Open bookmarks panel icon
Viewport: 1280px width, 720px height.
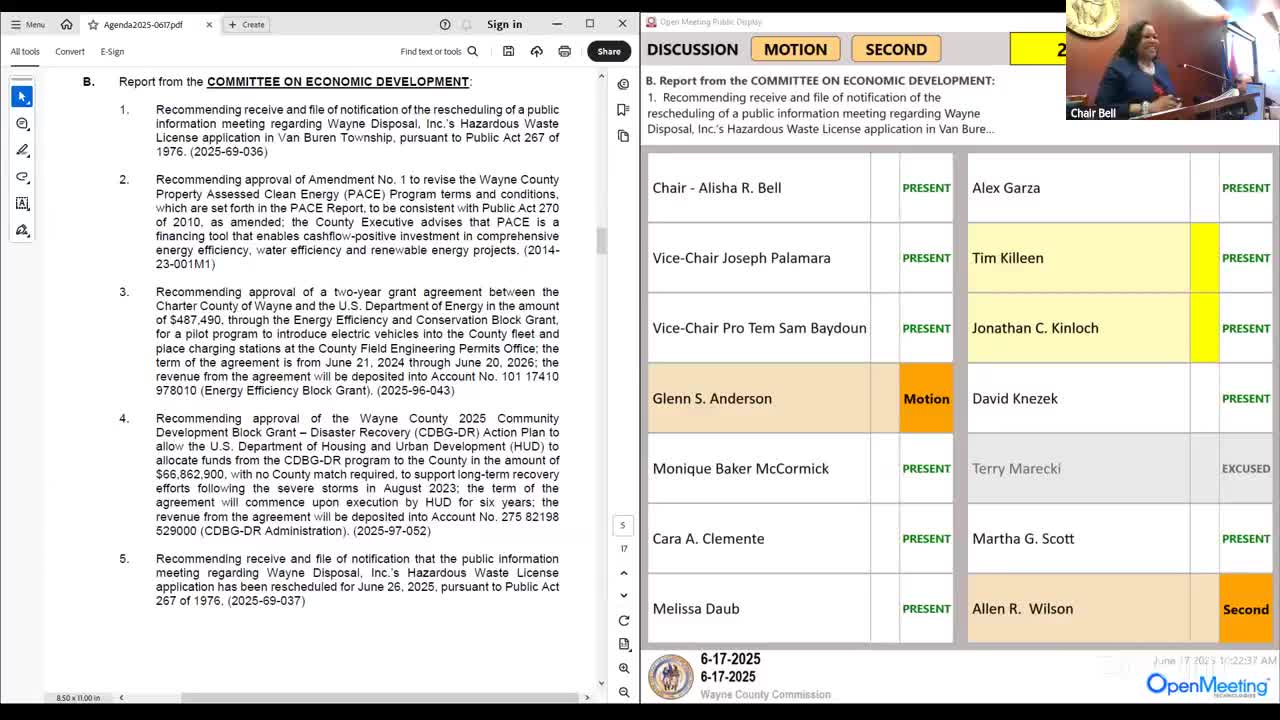pos(623,110)
